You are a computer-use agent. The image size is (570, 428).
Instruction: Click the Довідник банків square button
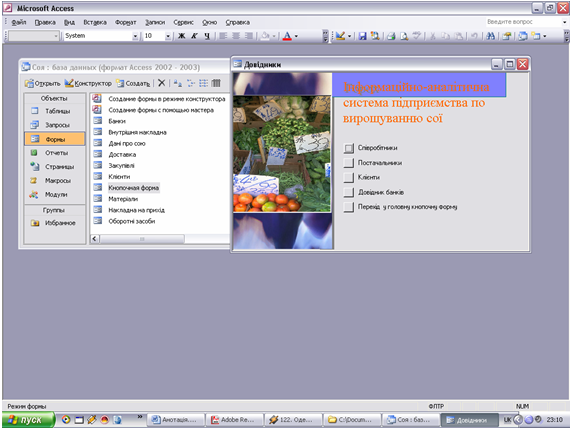tap(349, 192)
